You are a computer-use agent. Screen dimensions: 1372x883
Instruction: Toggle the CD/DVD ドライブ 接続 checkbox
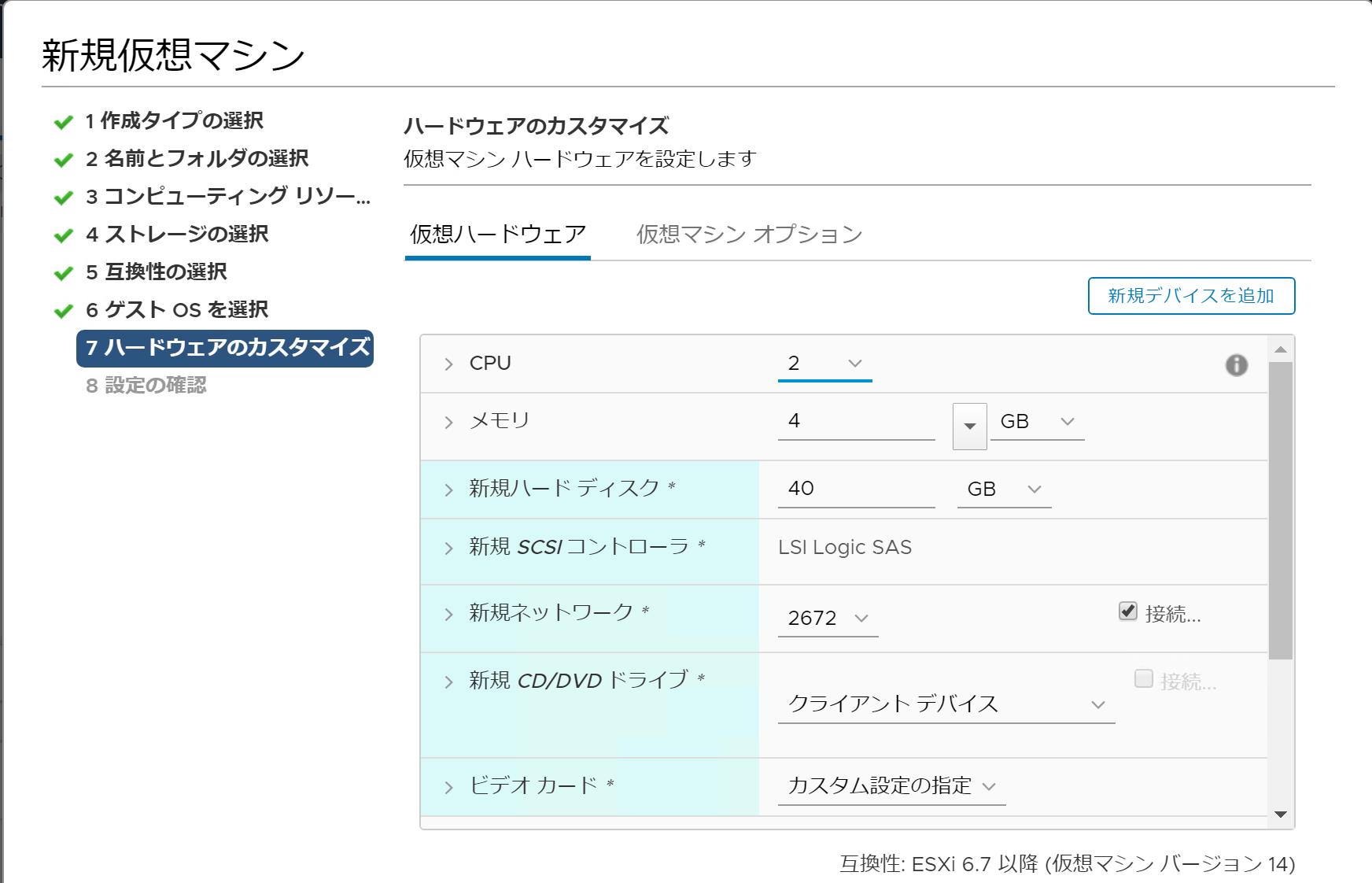[1143, 679]
